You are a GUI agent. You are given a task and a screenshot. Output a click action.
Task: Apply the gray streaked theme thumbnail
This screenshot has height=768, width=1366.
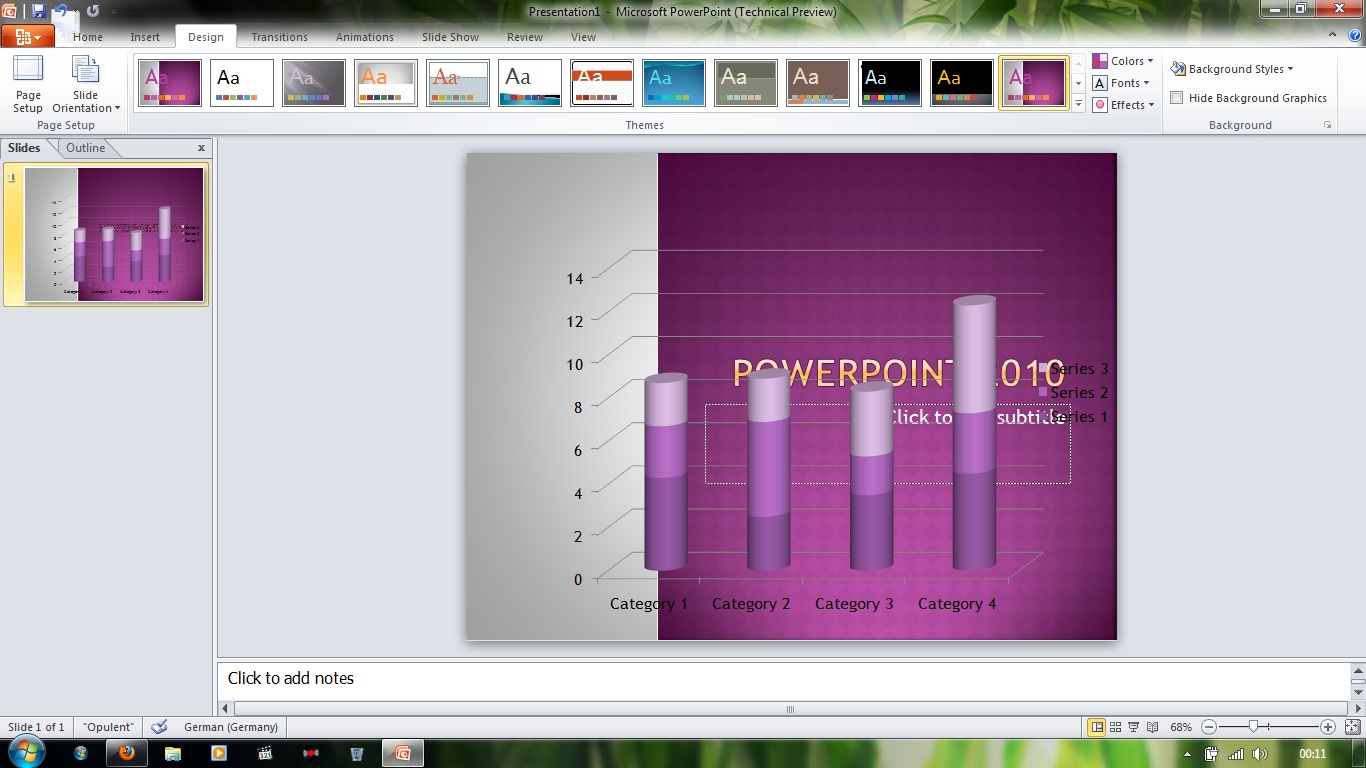(x=314, y=83)
